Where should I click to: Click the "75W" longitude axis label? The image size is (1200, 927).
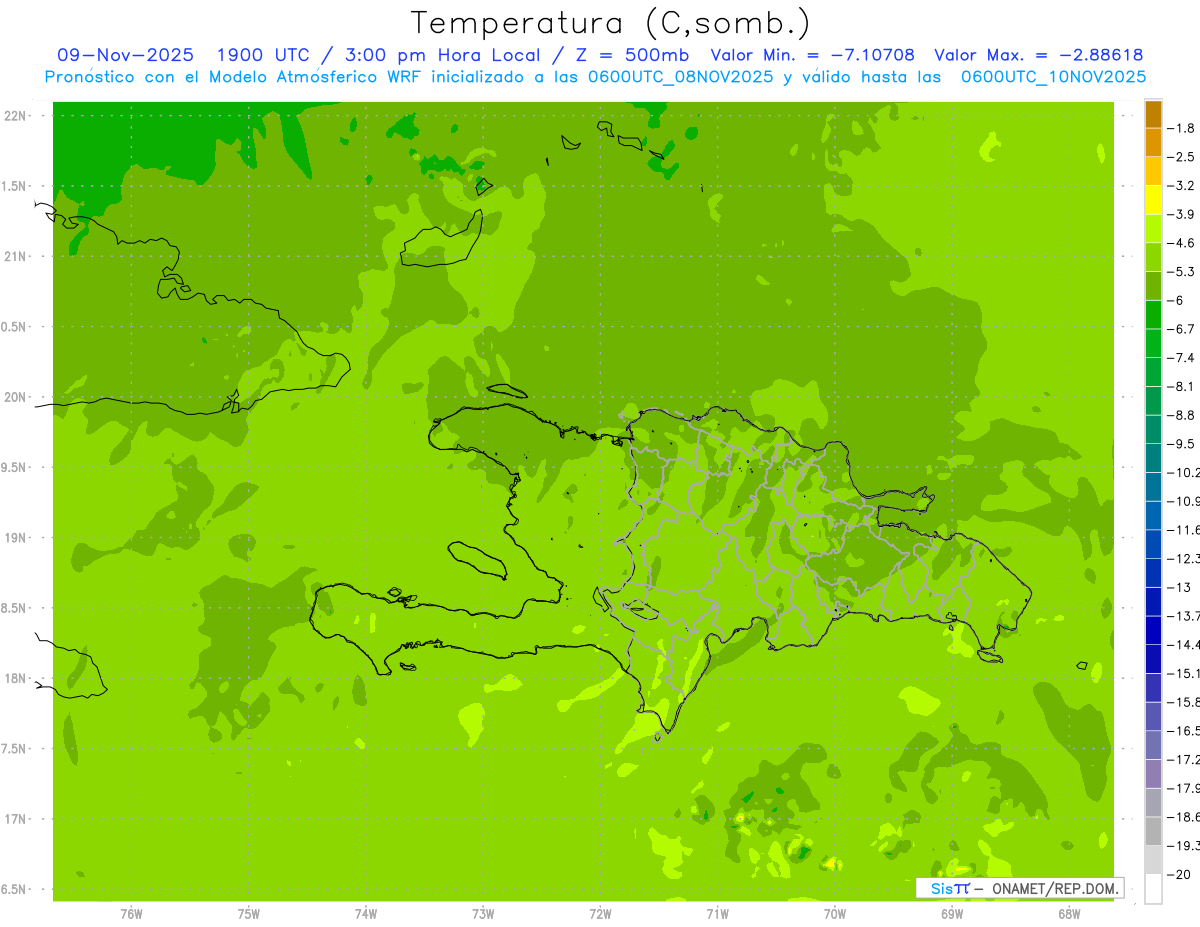[x=249, y=914]
